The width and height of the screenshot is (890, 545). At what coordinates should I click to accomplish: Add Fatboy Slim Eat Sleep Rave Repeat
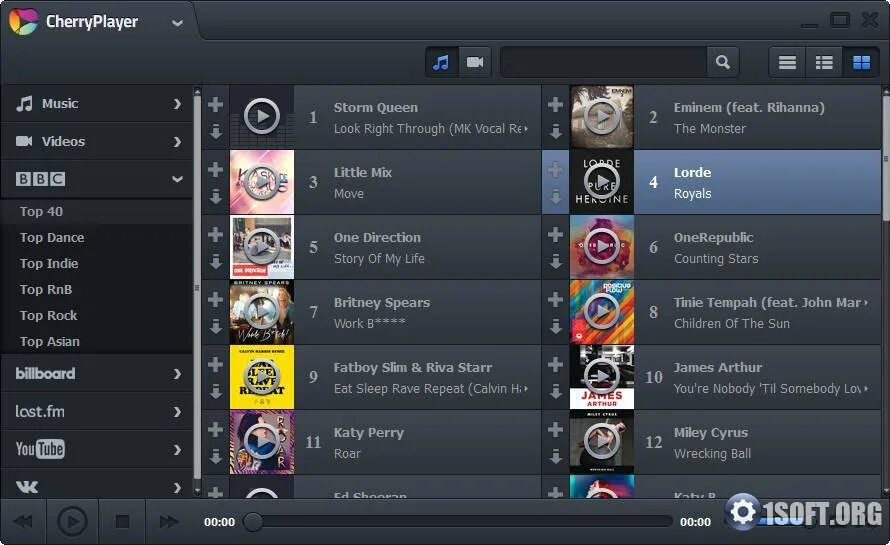pyautogui.click(x=215, y=364)
